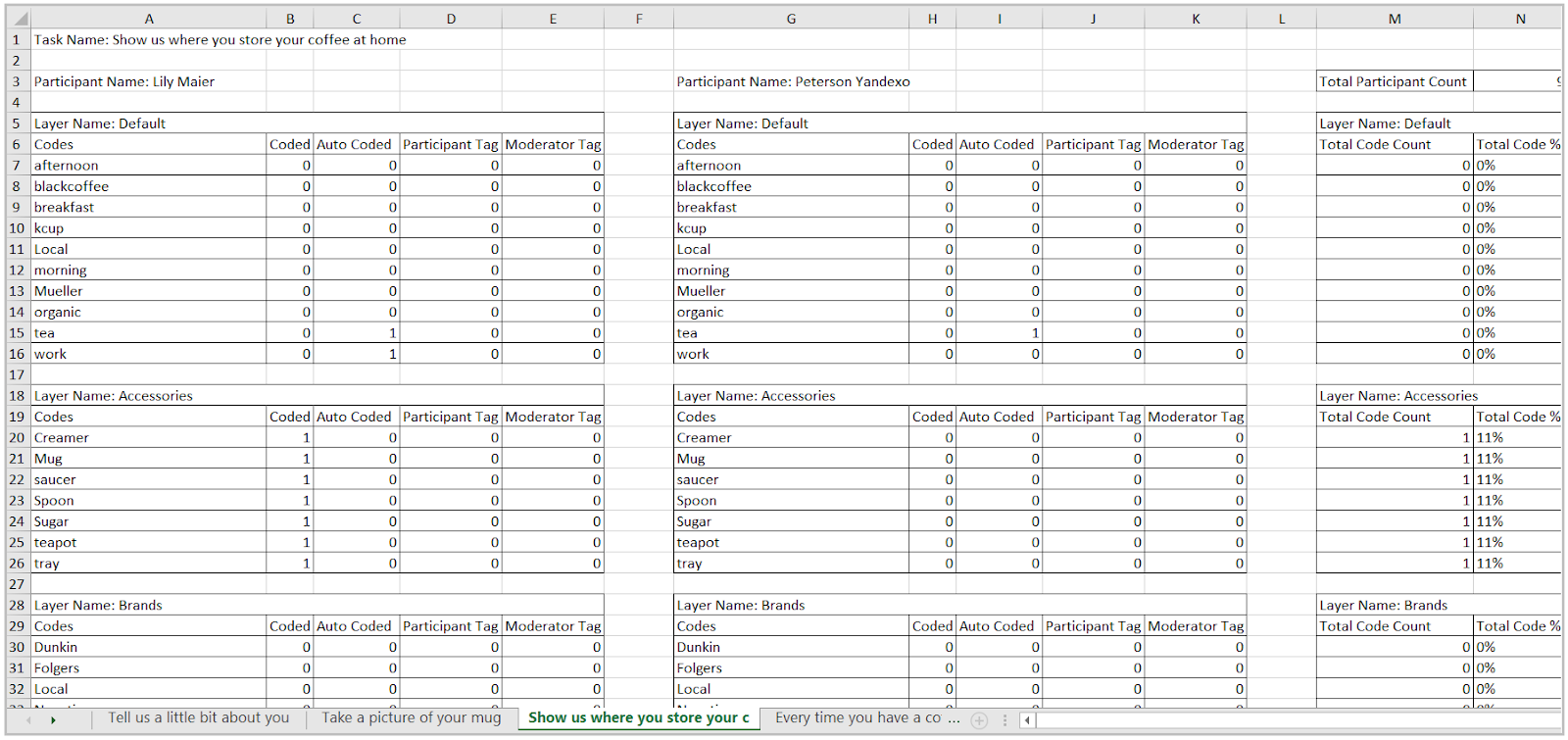Click 'Mueller' code in column G

[791, 291]
